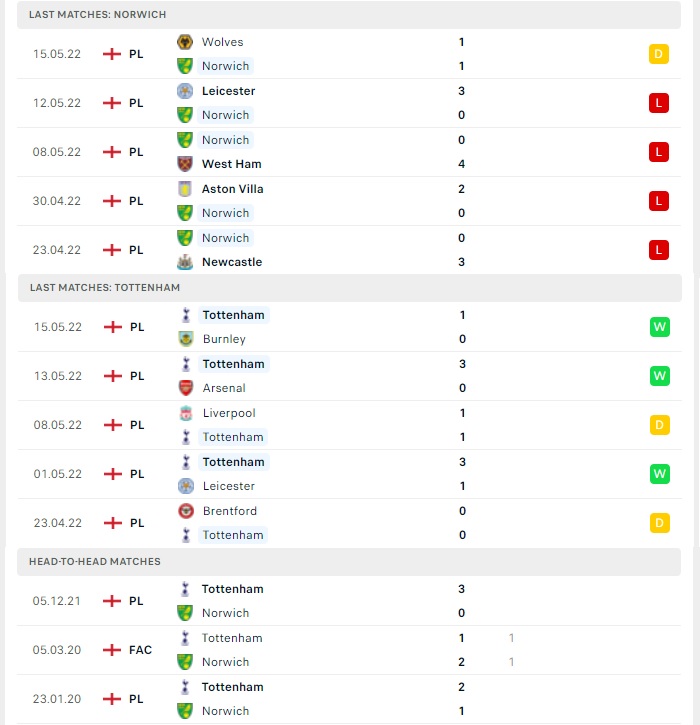Viewport: 700px width, 725px height.
Task: Click the Wolves club crest icon
Action: [x=185, y=42]
